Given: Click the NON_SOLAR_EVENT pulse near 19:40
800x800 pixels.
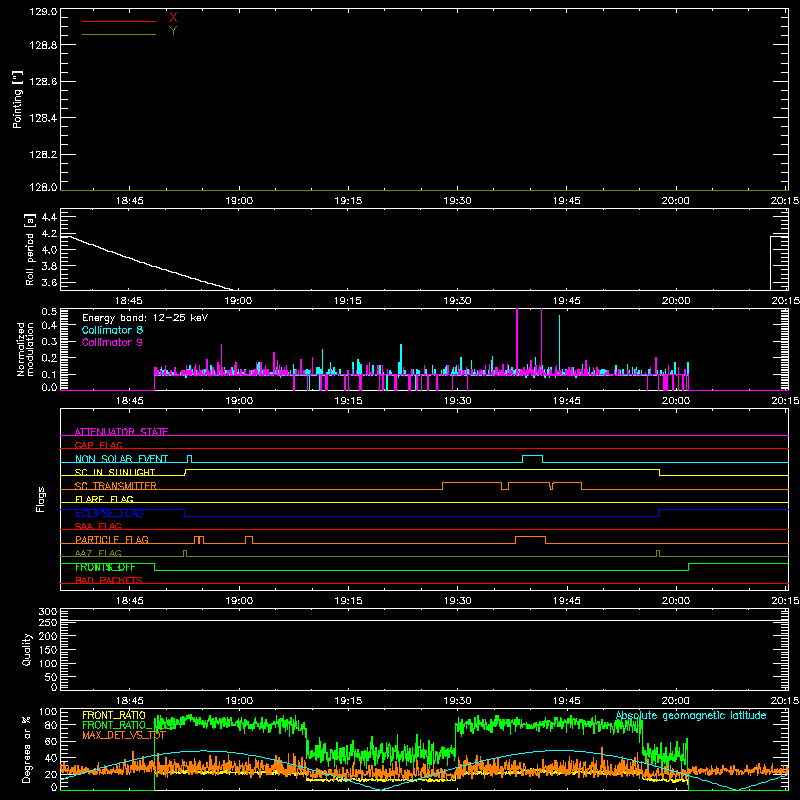Looking at the screenshot, I should tap(532, 458).
